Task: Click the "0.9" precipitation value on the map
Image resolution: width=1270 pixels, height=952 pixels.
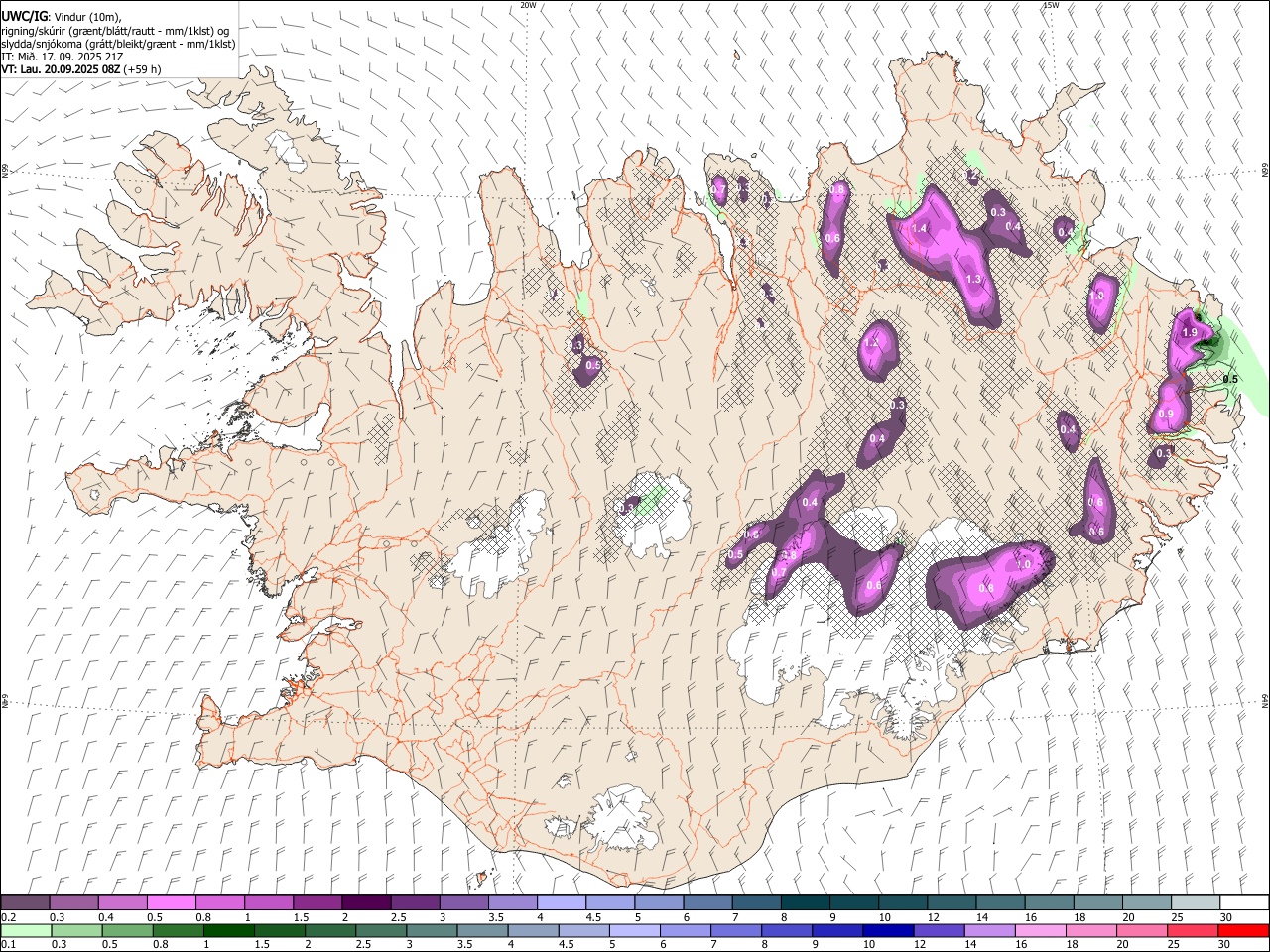Action: (1166, 415)
